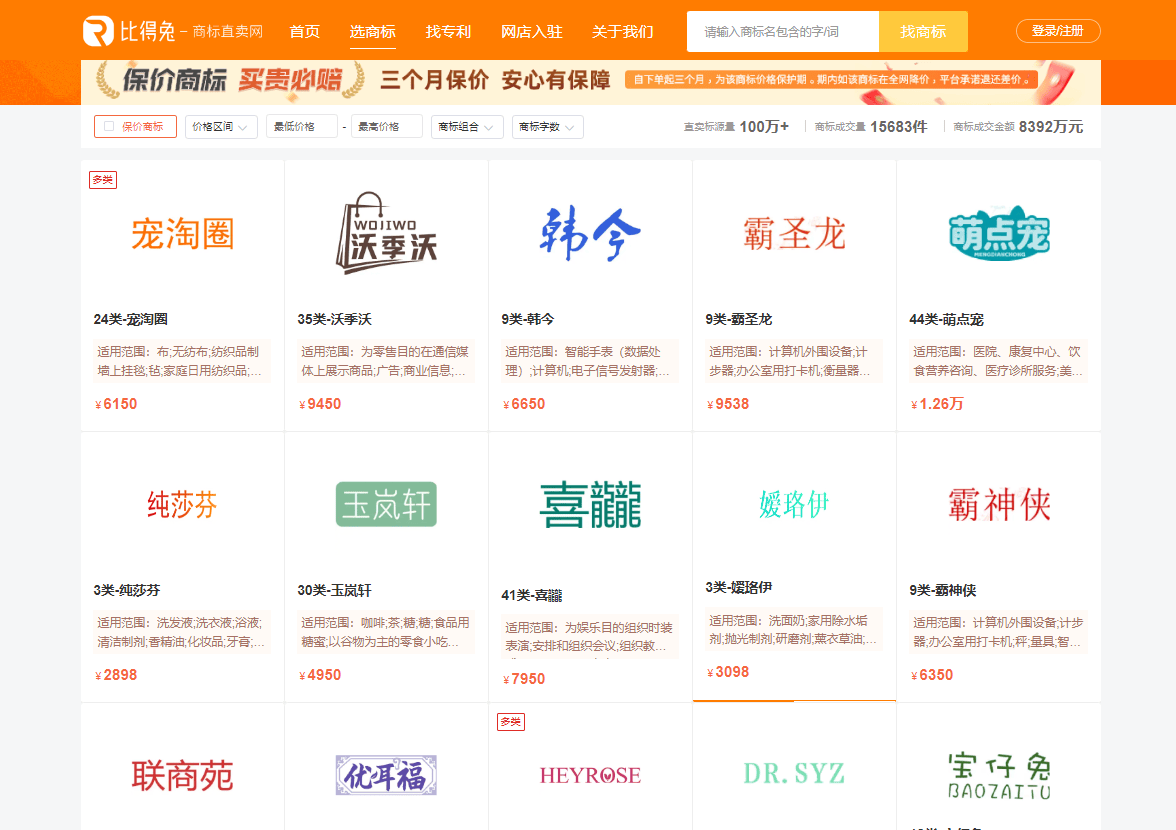Expand the 商标字数 dropdown
The width and height of the screenshot is (1176, 830).
coord(548,127)
